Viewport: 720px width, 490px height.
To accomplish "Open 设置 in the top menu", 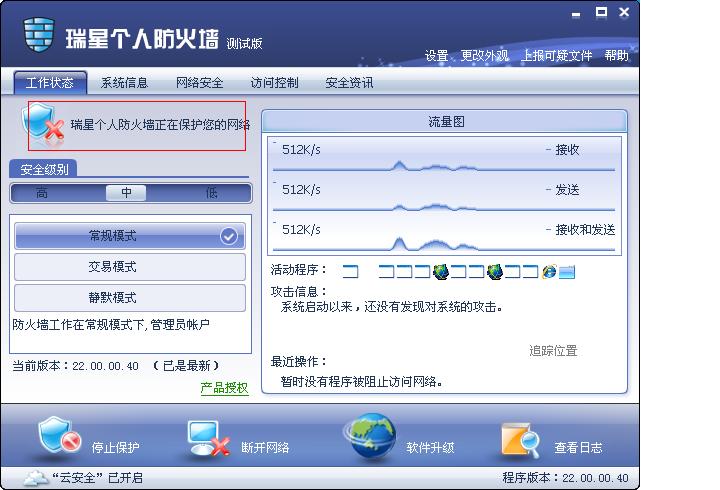I will 436,56.
